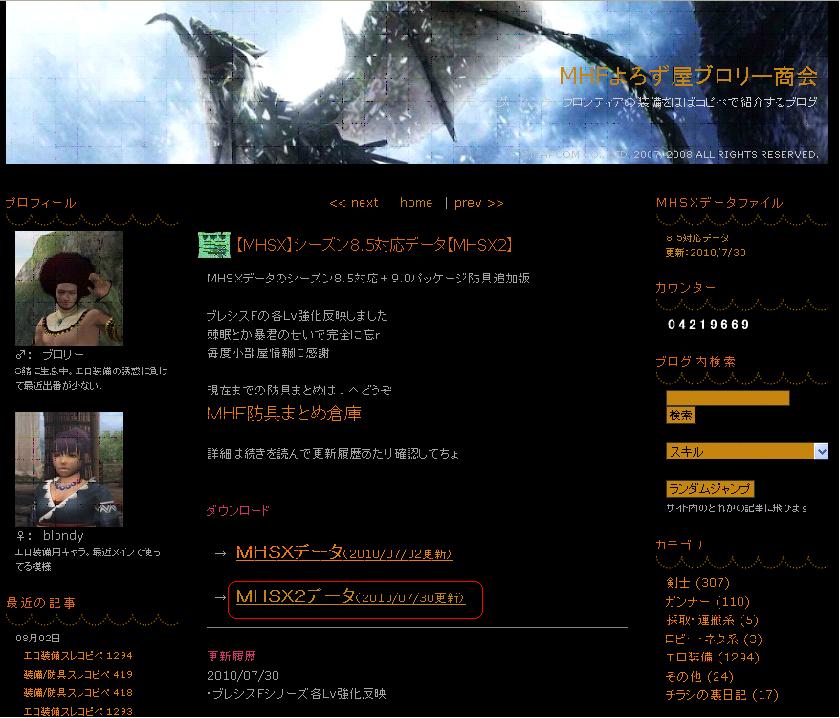Open the MHSXデータ download link

tap(344, 552)
